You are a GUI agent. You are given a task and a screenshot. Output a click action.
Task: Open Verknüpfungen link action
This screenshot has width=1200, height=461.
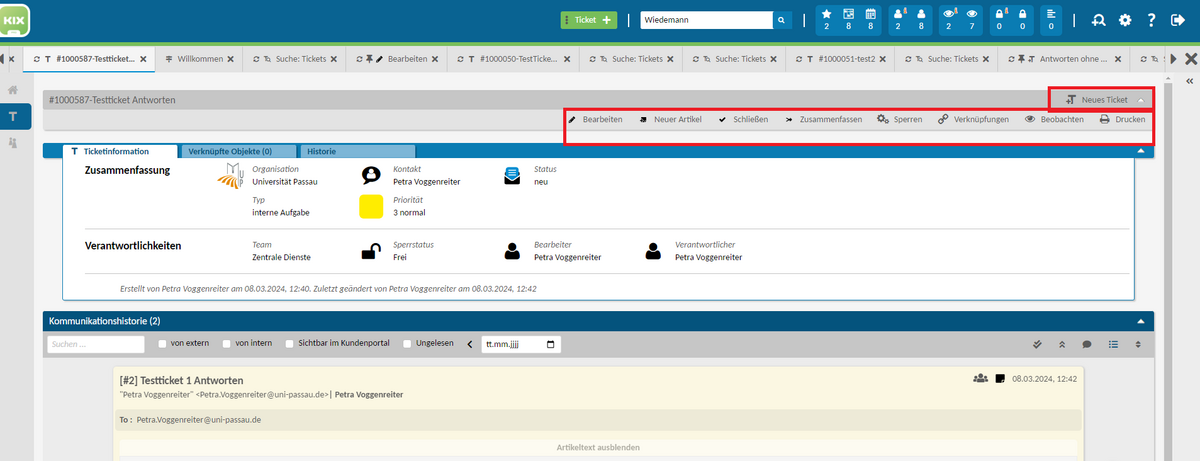tap(972, 119)
